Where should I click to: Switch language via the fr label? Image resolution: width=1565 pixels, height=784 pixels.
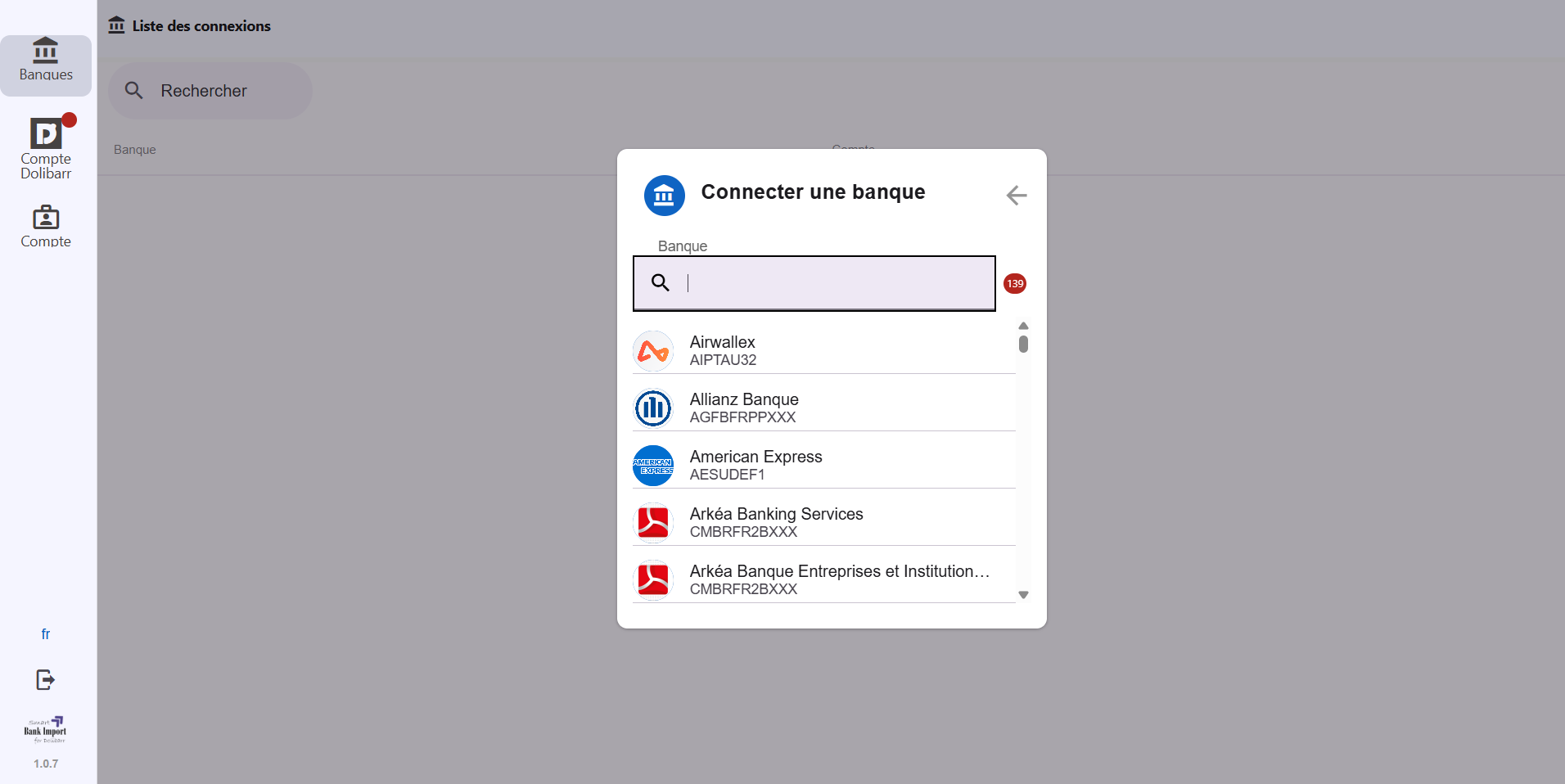tap(45, 633)
